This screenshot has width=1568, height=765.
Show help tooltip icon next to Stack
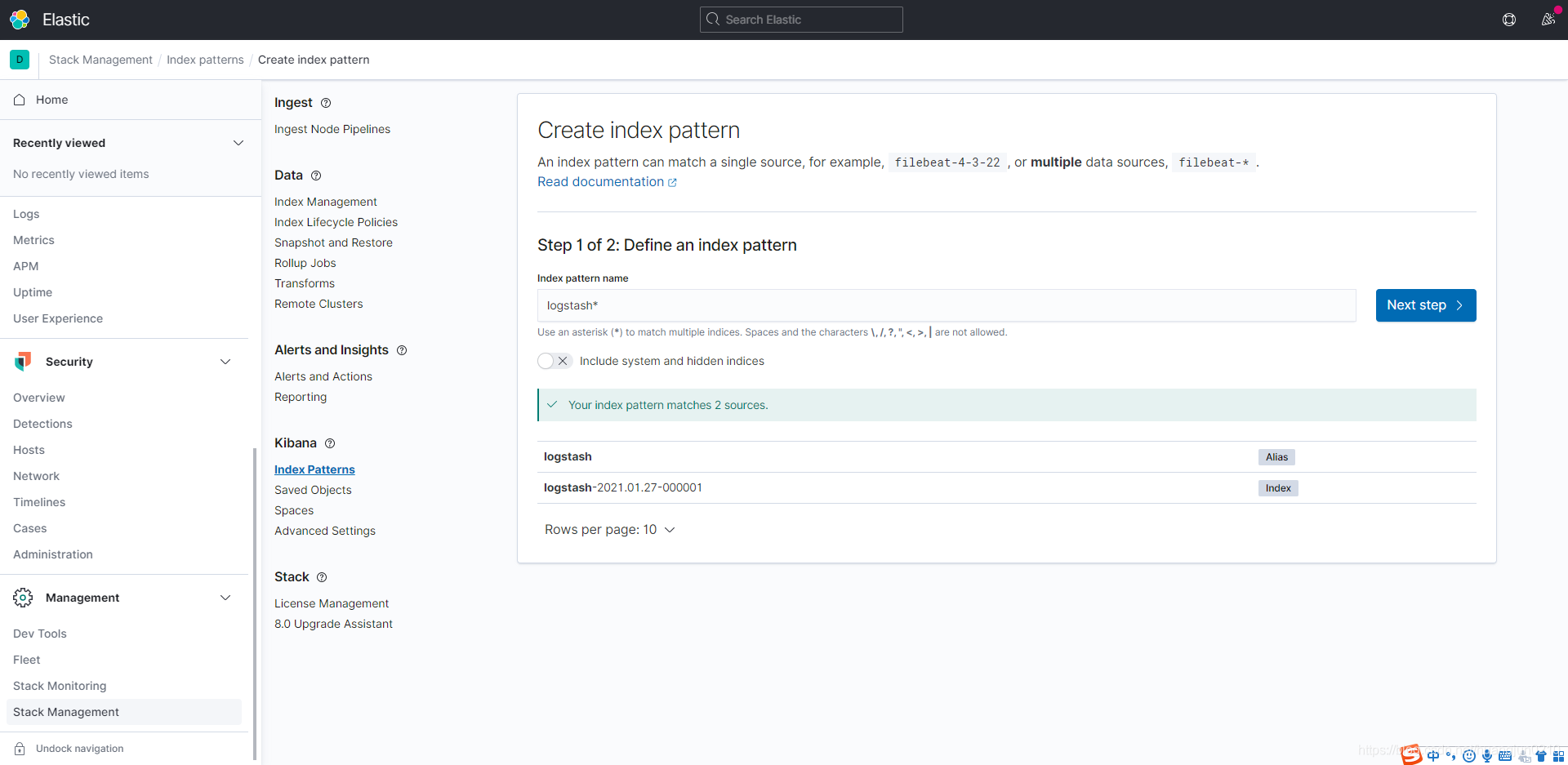(322, 577)
